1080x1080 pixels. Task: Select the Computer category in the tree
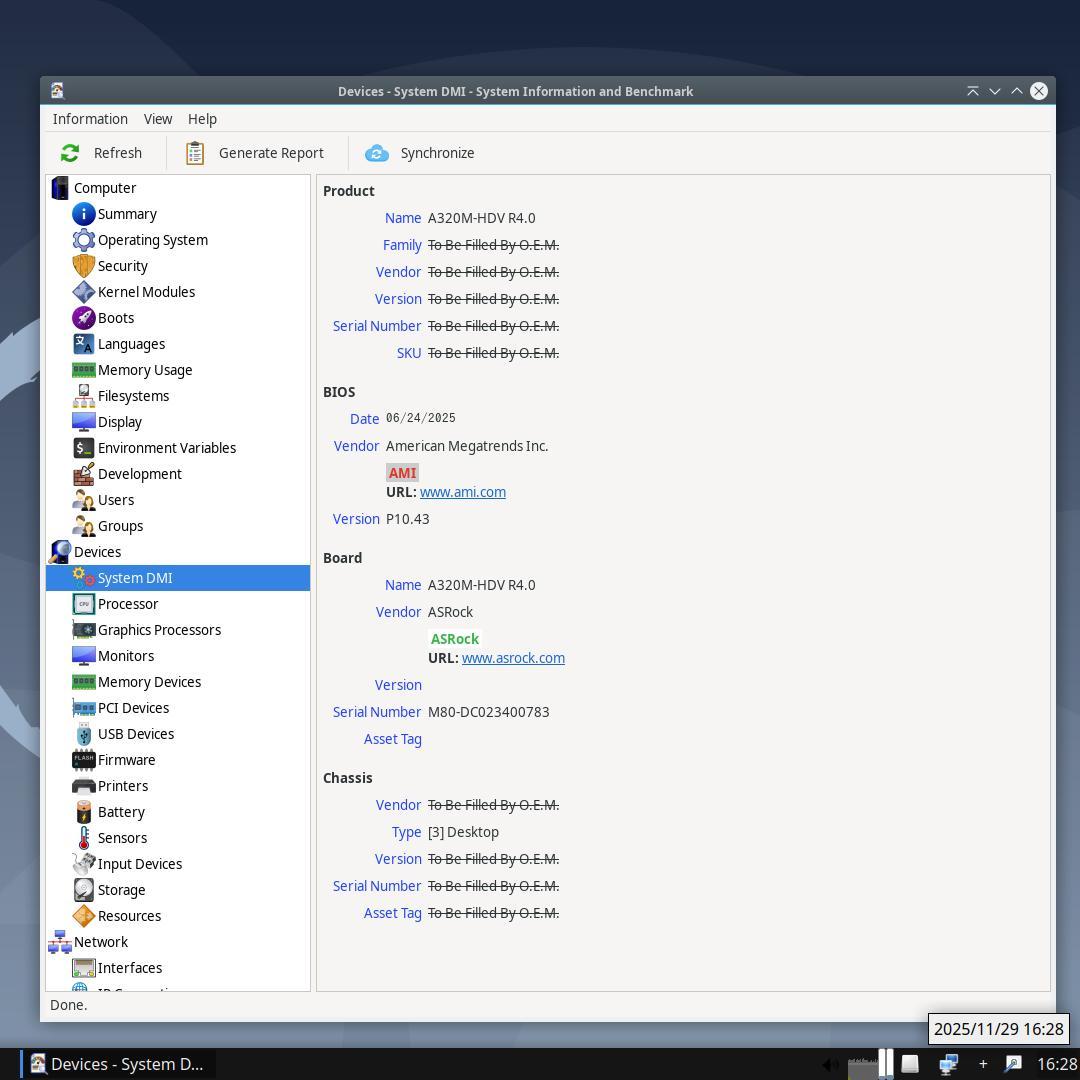coord(105,188)
